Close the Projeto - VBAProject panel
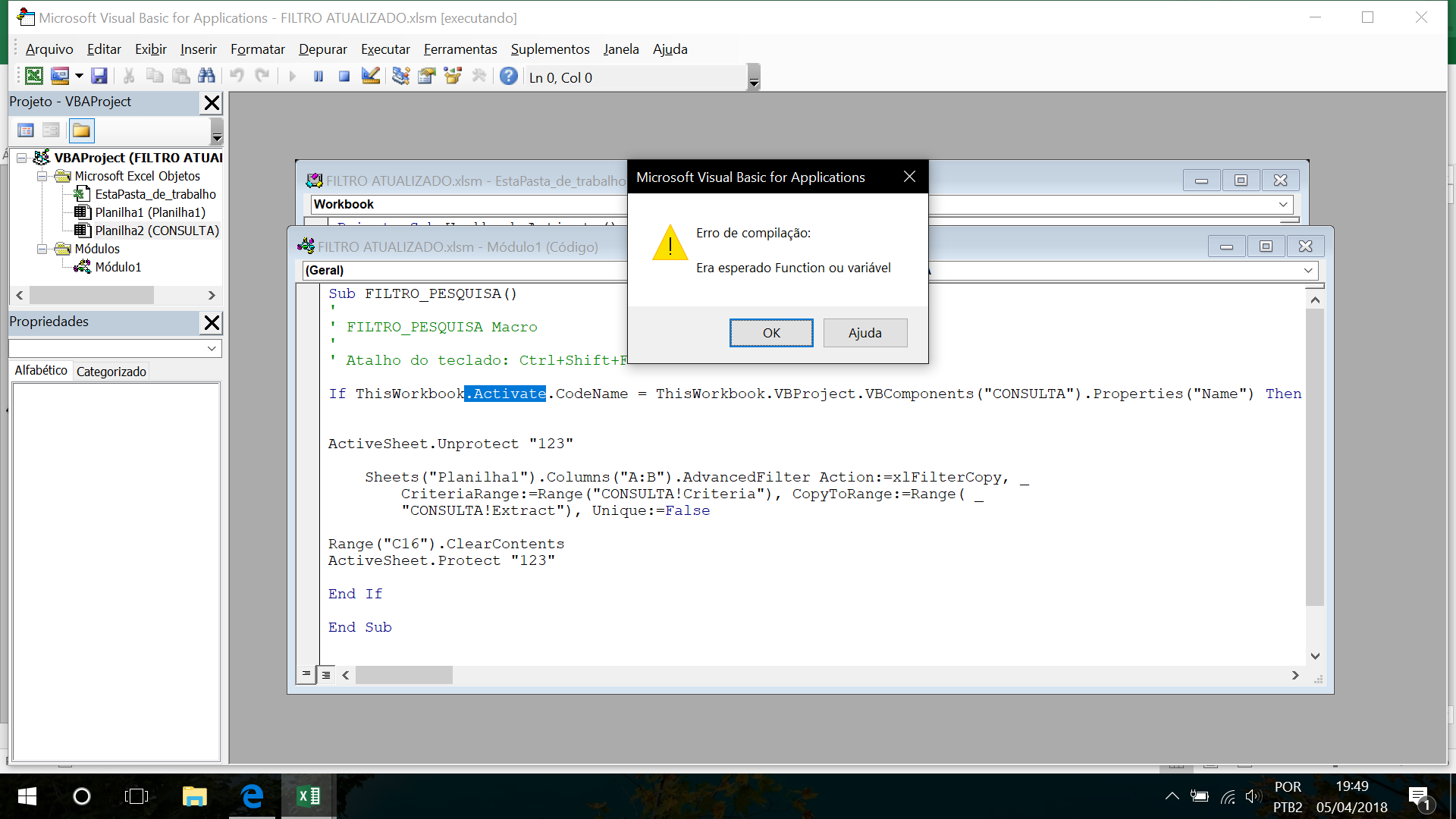The height and width of the screenshot is (819, 1456). pyautogui.click(x=212, y=102)
